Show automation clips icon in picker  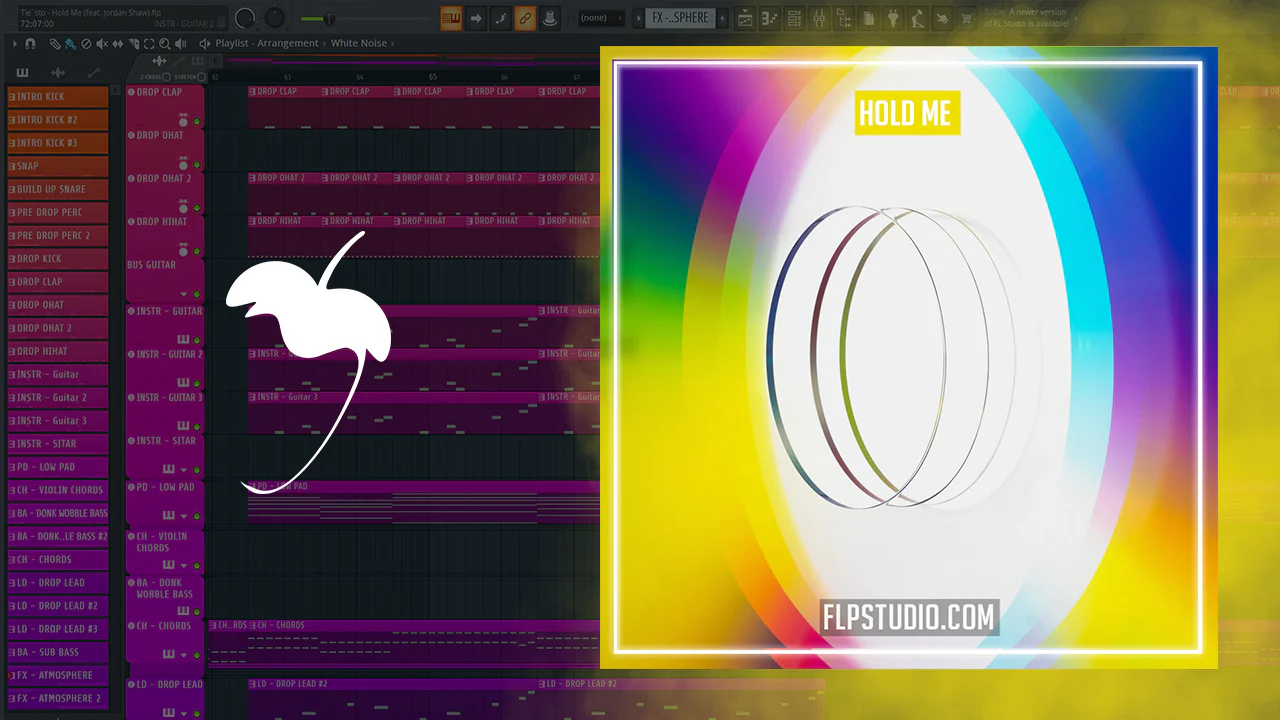94,72
